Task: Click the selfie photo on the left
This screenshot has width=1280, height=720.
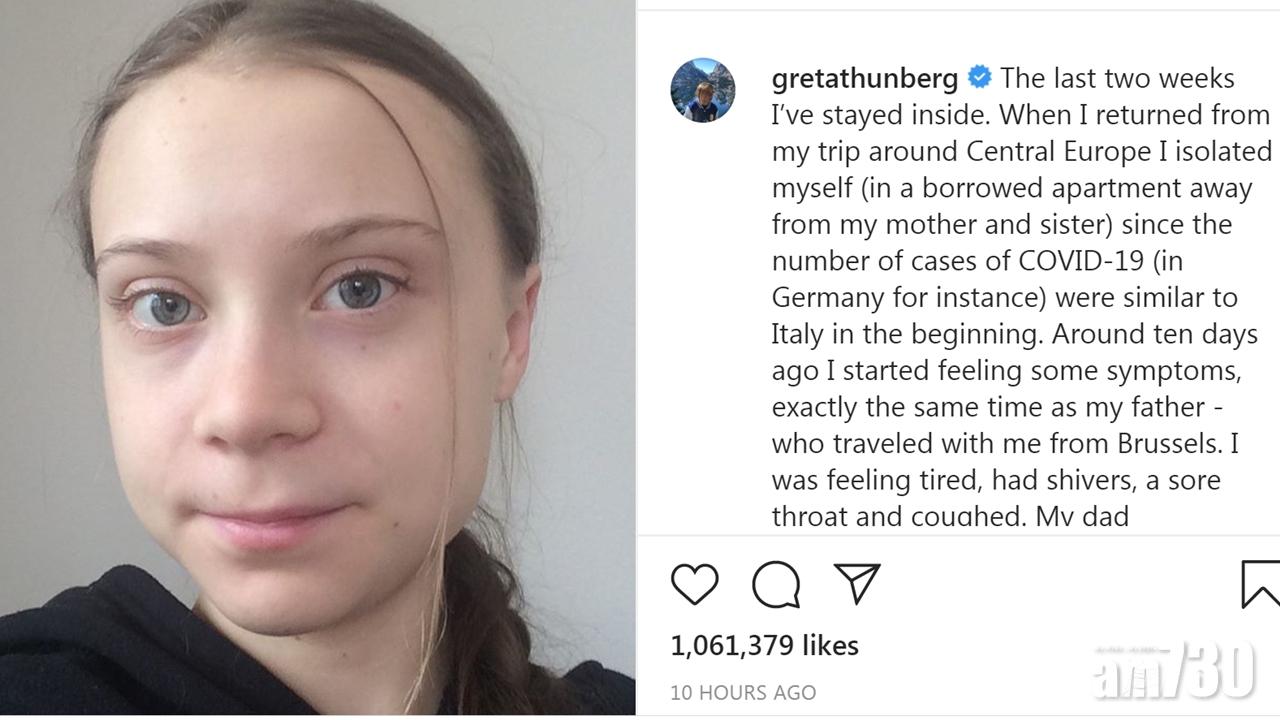Action: 317,358
